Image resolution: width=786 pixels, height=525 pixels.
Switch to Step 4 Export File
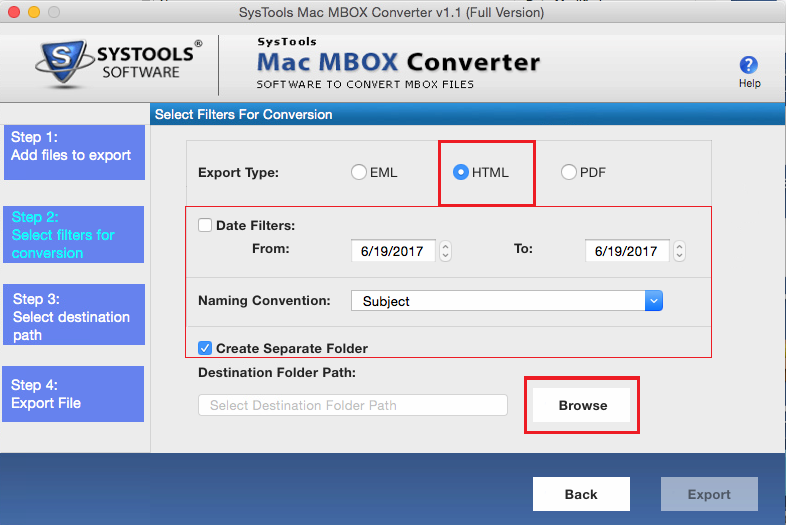[74, 394]
